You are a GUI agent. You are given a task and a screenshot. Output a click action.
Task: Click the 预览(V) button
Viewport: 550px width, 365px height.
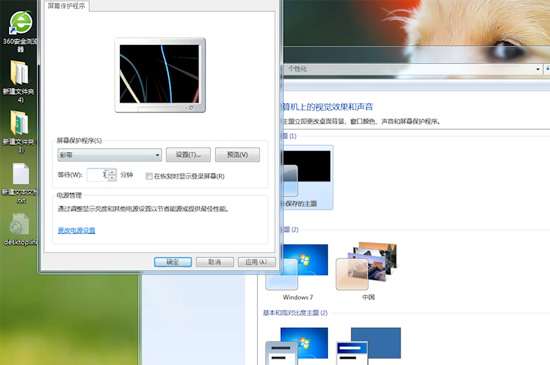237,155
